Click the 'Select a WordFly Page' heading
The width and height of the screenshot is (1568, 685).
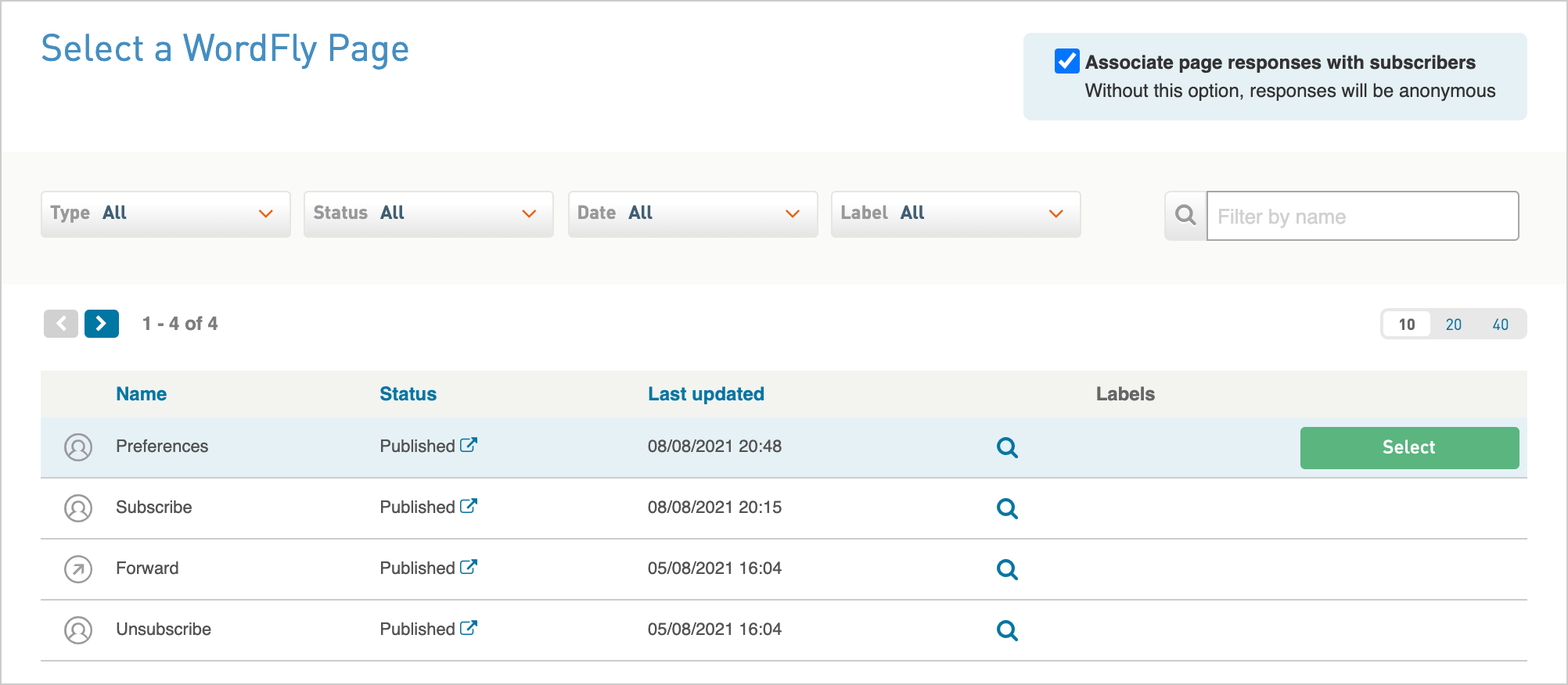[225, 48]
